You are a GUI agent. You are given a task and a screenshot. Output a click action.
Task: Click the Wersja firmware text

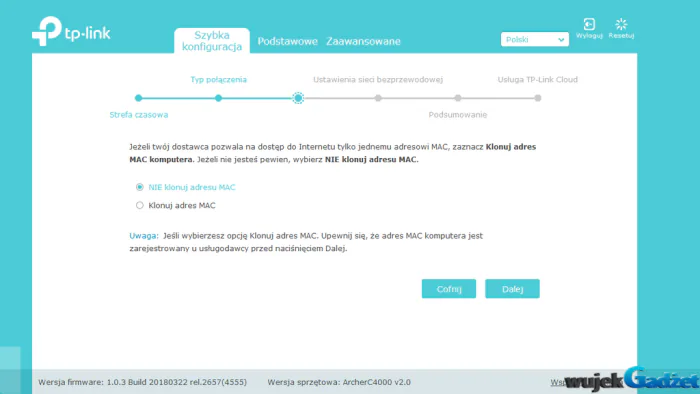142,382
